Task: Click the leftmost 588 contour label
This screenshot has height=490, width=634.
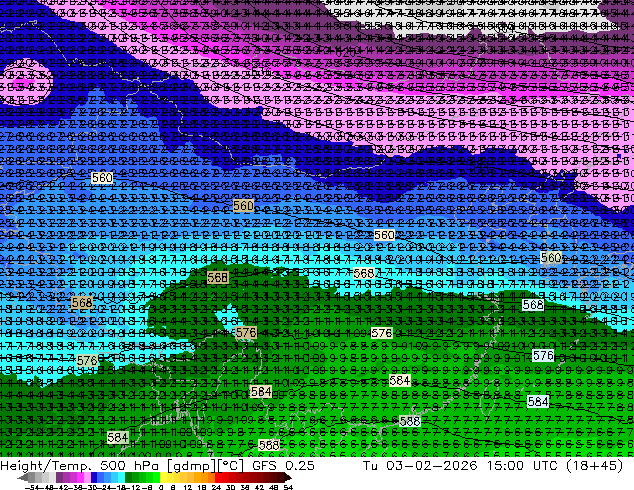Action: pos(269,446)
